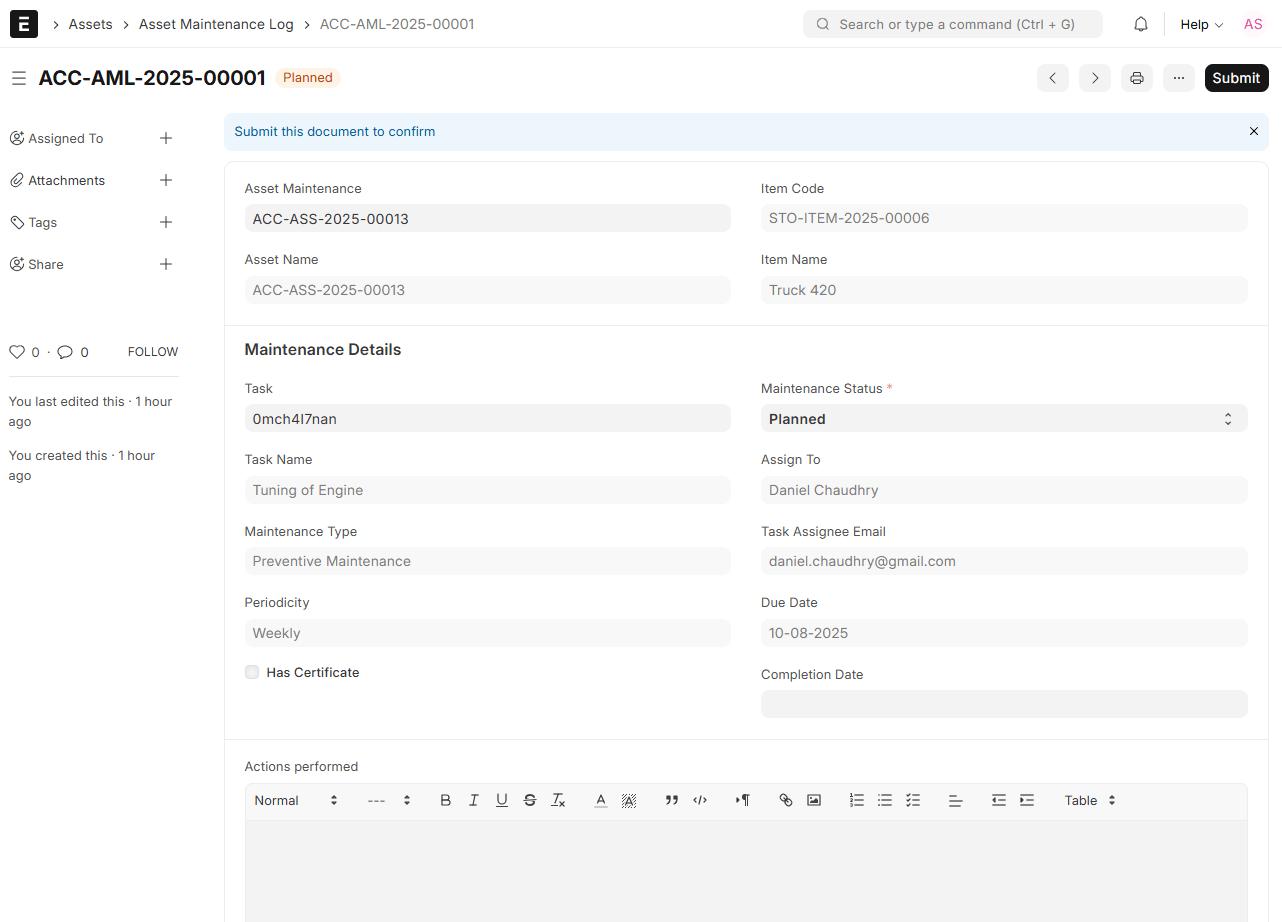The width and height of the screenshot is (1282, 922).
Task: Like this document heart icon
Action: point(17,352)
